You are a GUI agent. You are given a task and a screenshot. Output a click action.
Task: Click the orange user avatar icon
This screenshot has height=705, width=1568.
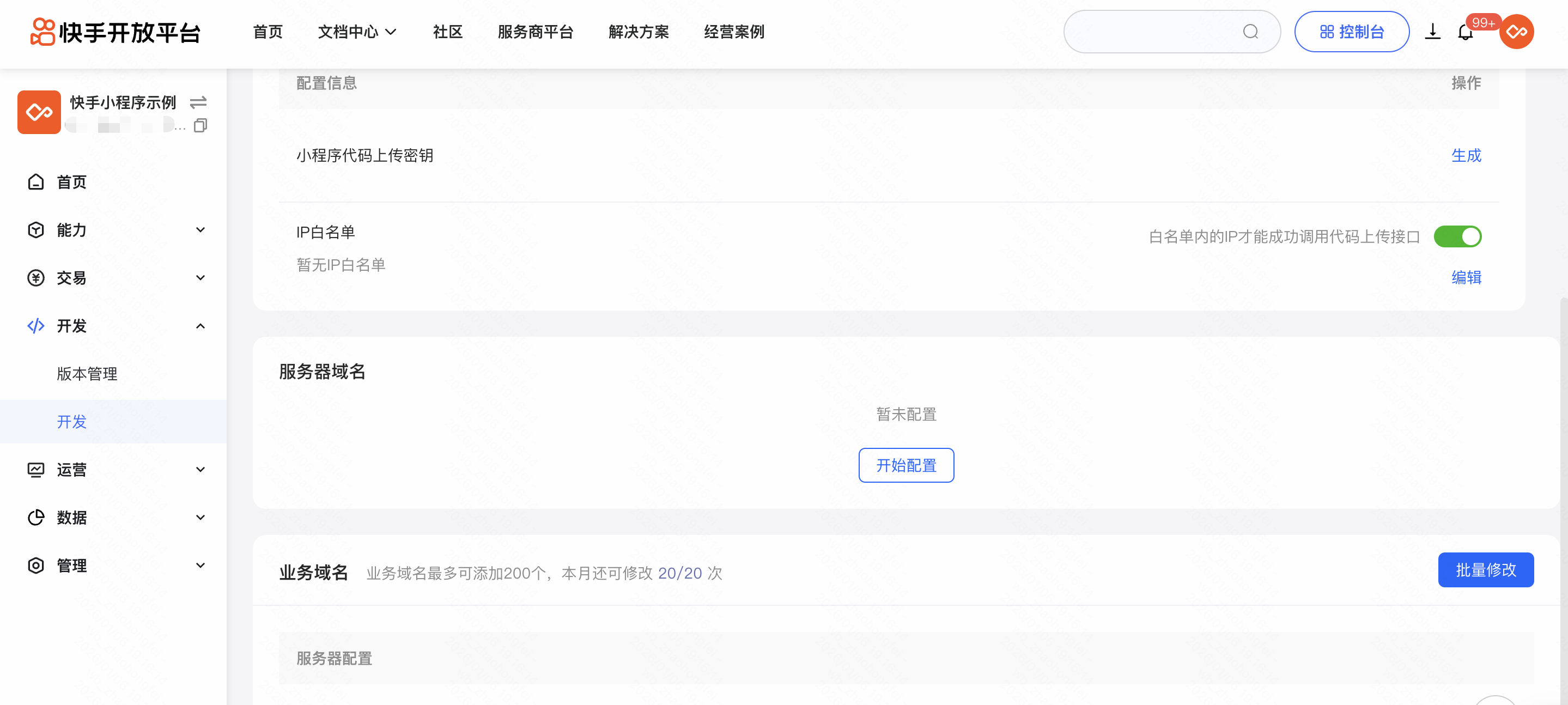pos(1516,32)
